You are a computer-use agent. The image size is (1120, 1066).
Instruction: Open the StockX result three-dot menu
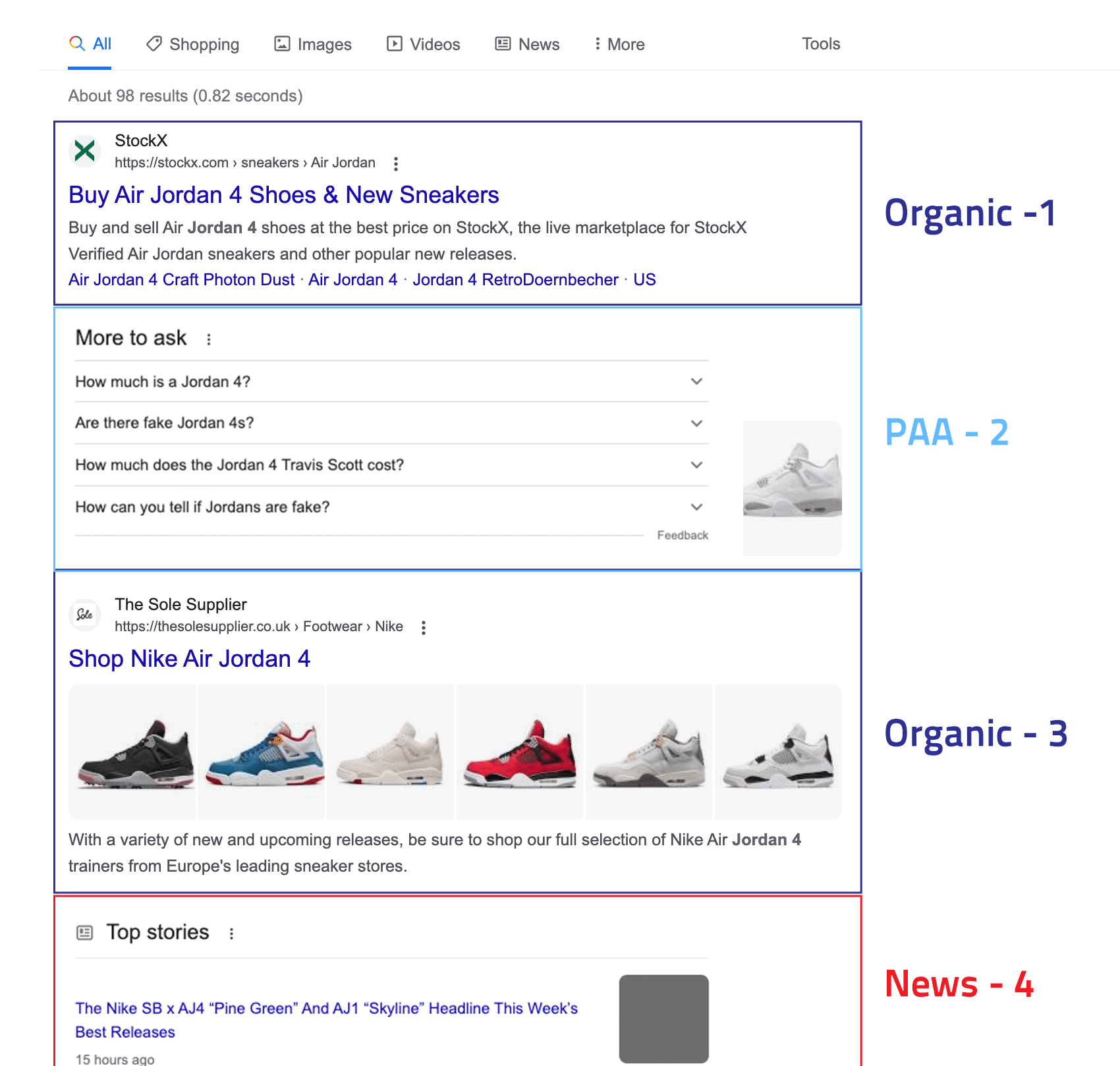coord(396,163)
